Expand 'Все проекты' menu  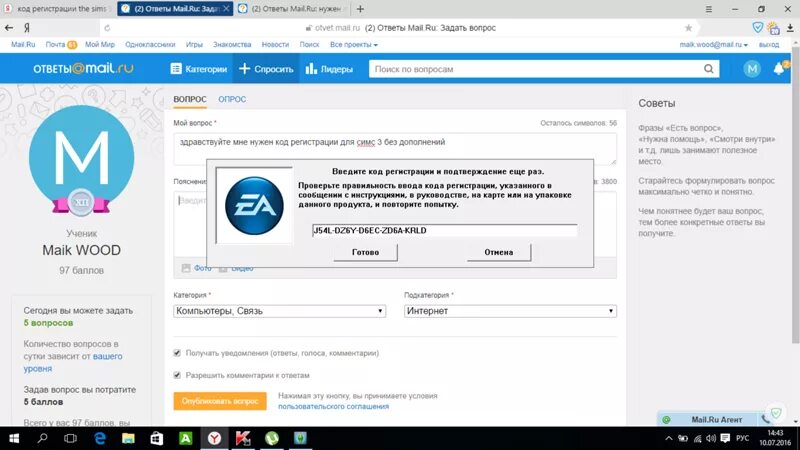354,45
